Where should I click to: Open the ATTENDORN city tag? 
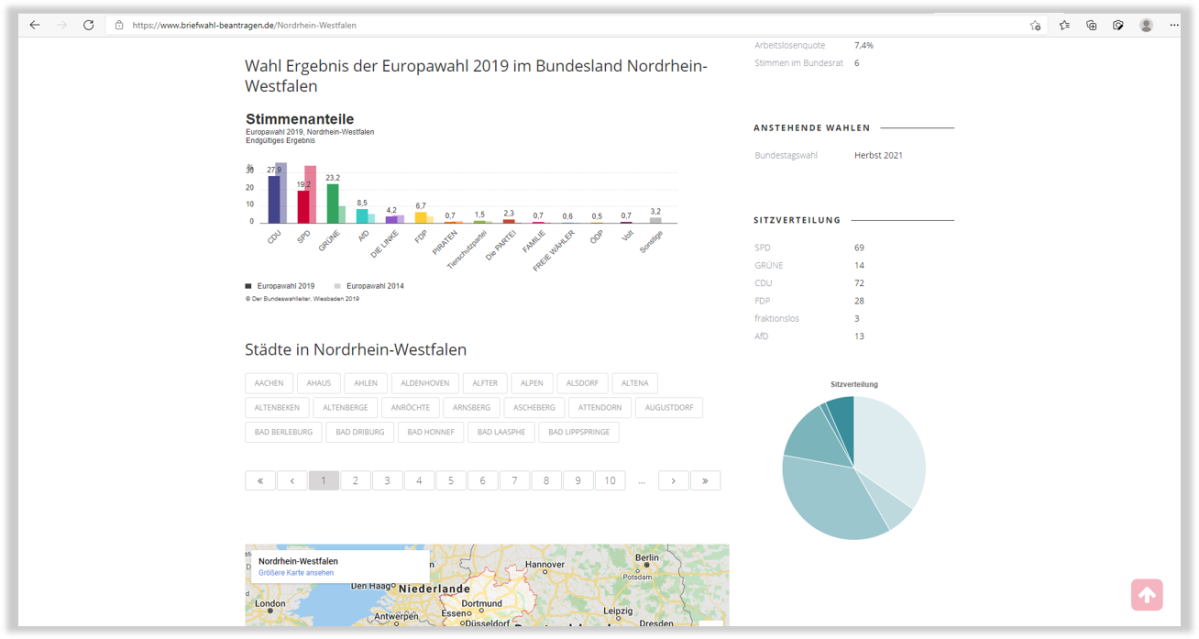click(x=600, y=407)
